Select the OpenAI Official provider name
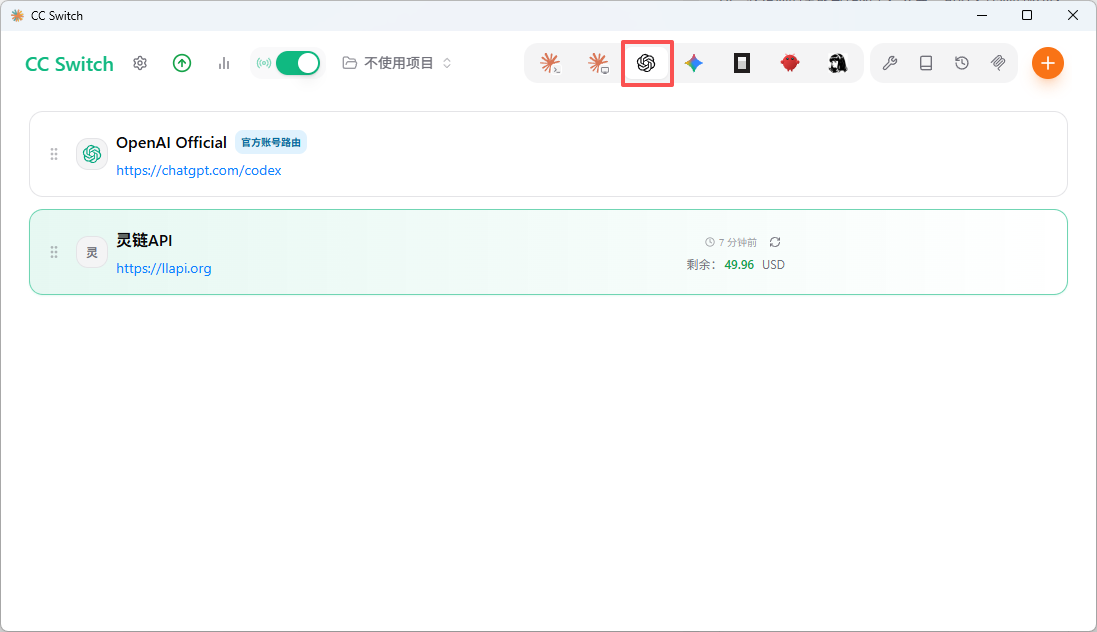 [x=171, y=143]
